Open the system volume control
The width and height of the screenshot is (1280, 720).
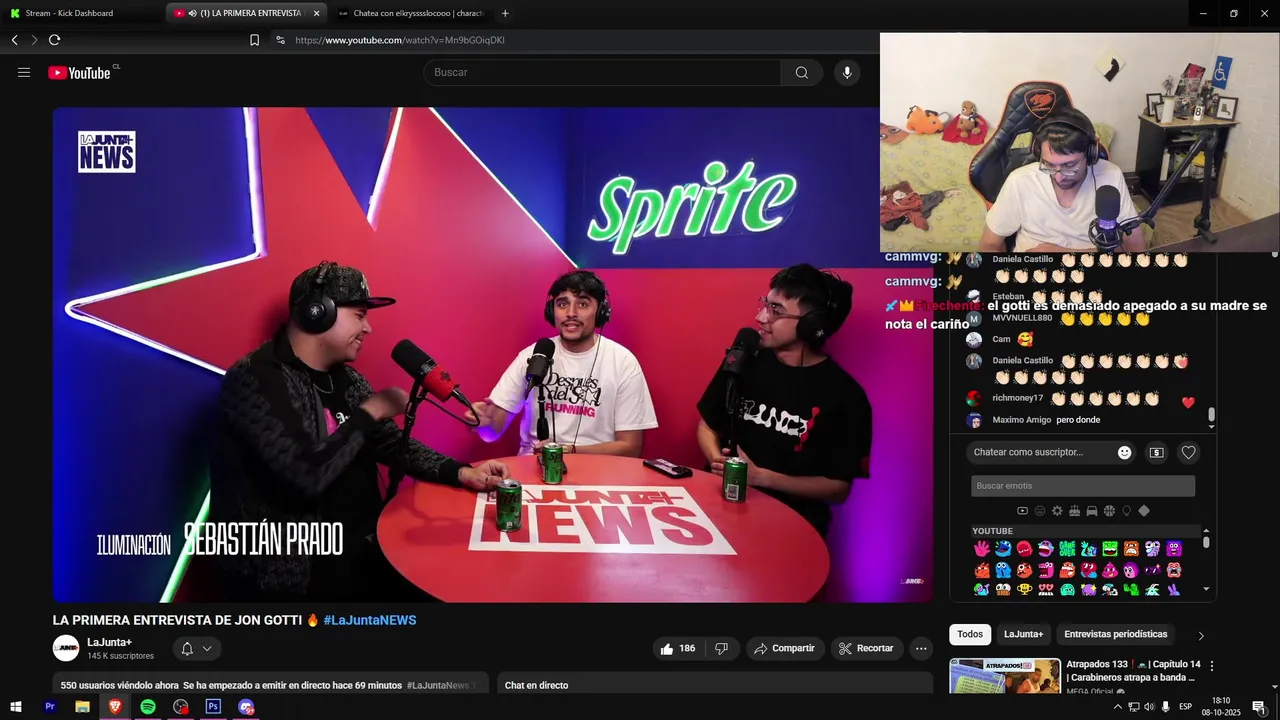pos(1149,707)
